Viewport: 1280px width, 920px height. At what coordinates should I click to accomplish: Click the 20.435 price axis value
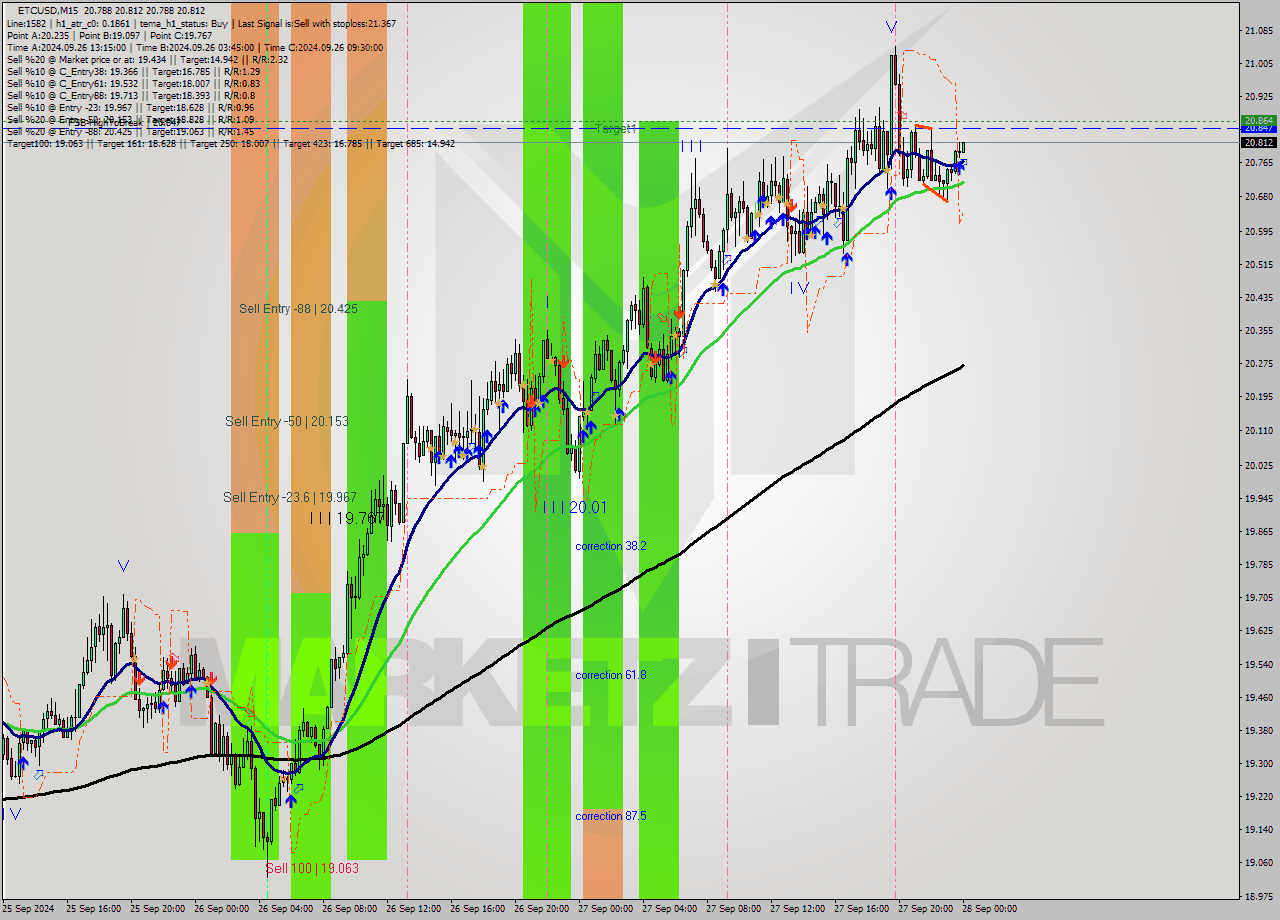(x=1258, y=297)
